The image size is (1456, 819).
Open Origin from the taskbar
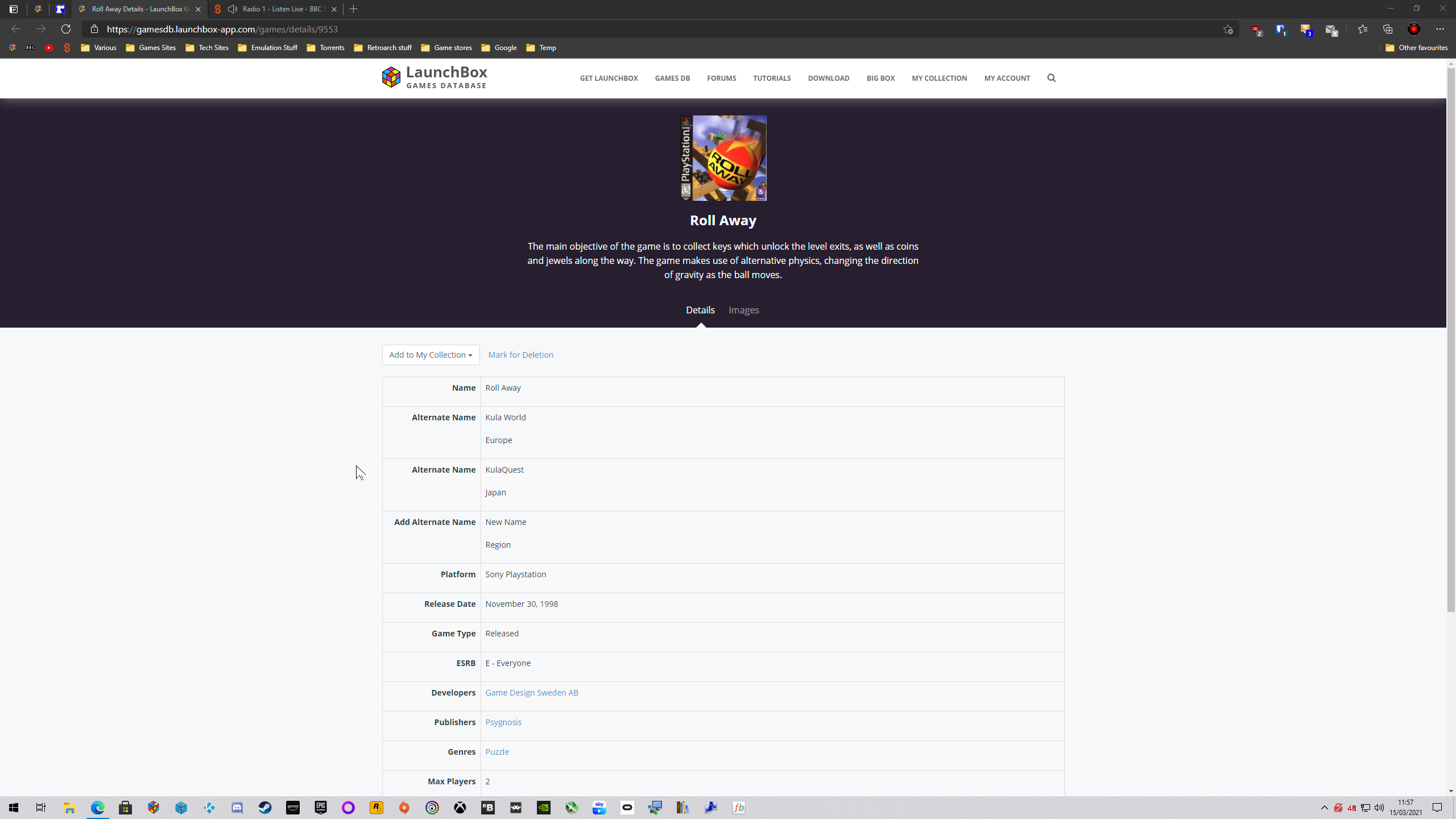(404, 808)
